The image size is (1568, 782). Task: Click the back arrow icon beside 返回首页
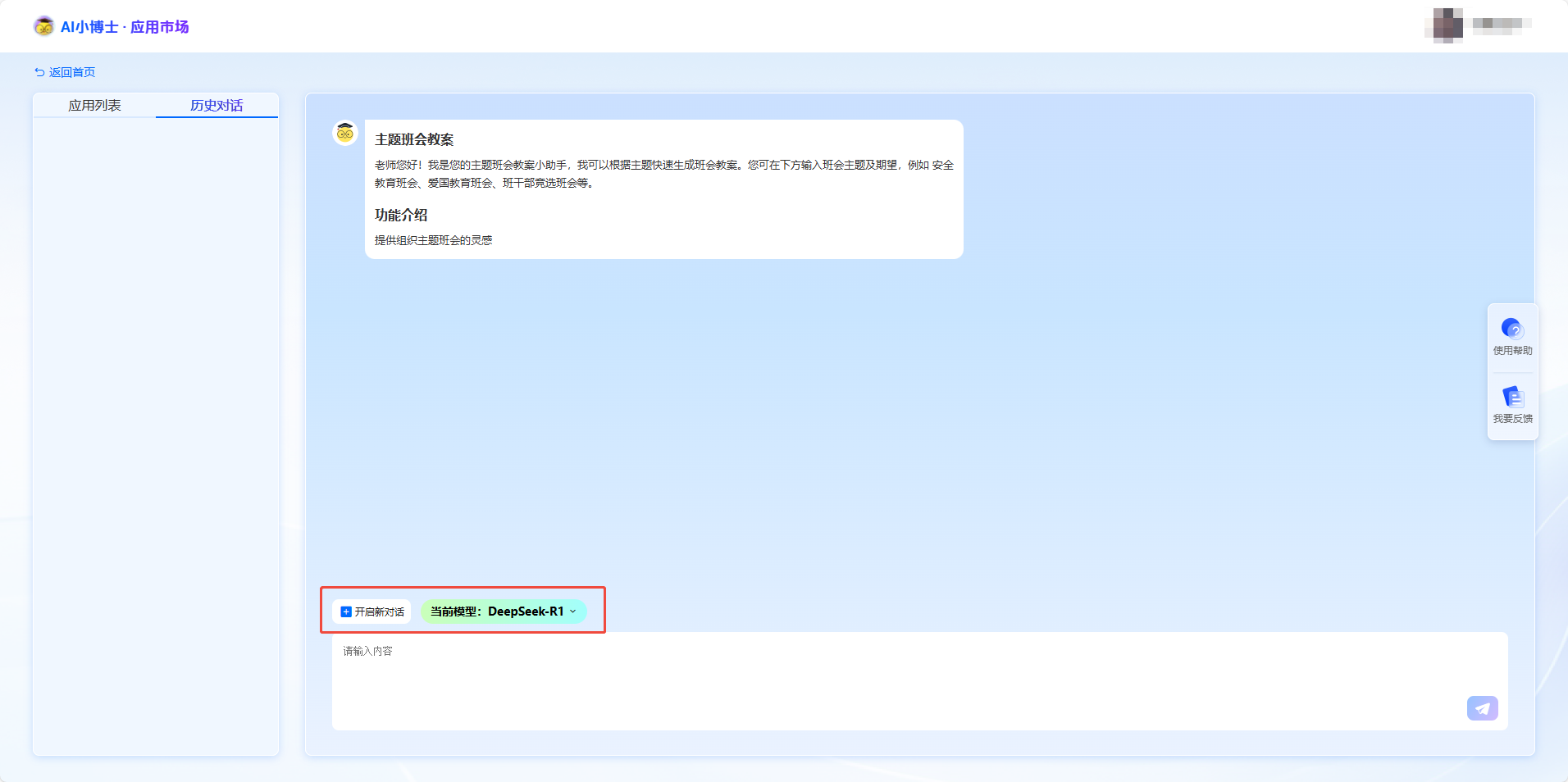point(39,72)
